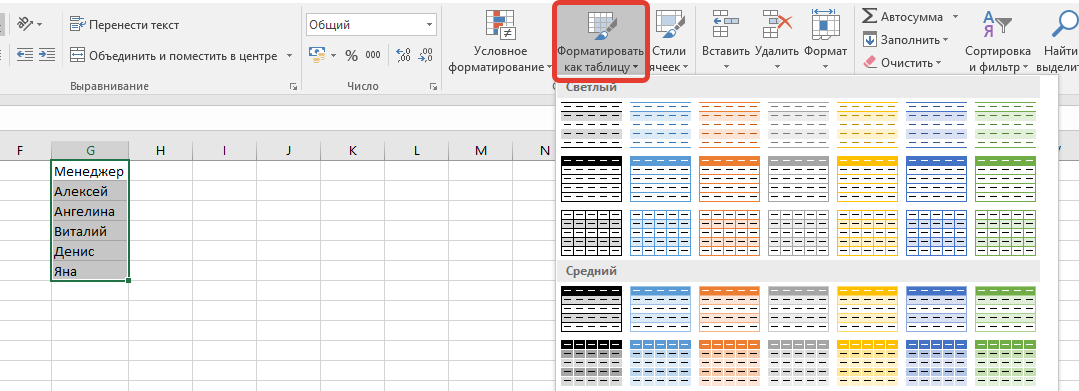
Task: Open the Merge & Center dropdown arrow
Action: [289, 56]
